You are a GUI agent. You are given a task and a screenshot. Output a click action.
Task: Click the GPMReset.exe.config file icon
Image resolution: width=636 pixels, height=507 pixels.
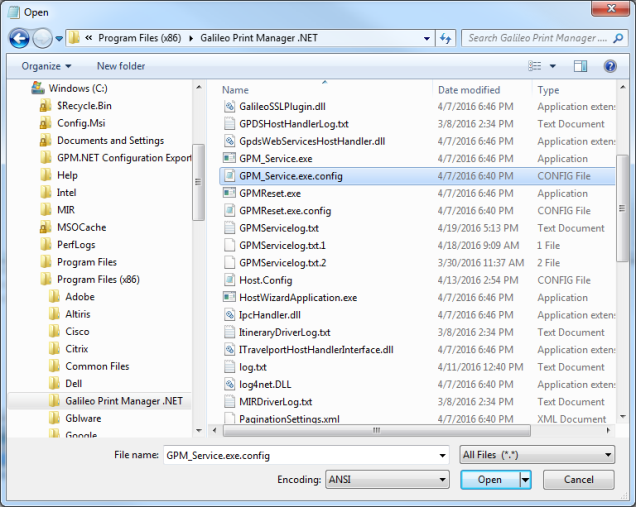click(x=229, y=211)
